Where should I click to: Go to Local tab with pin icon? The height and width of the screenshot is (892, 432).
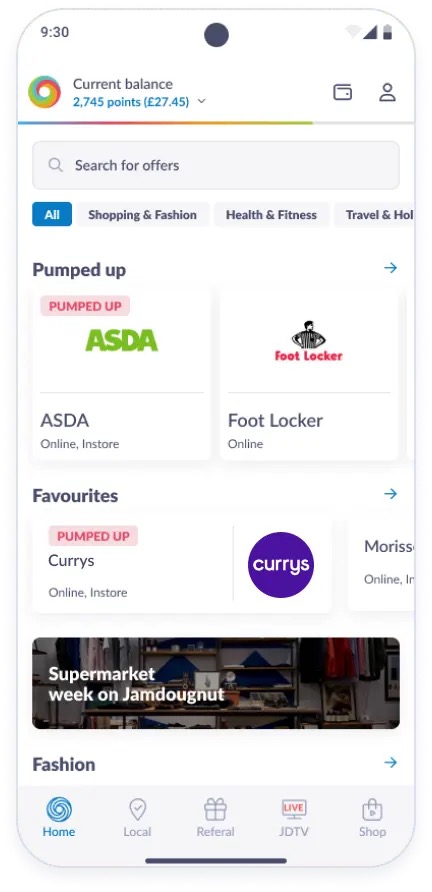[137, 808]
